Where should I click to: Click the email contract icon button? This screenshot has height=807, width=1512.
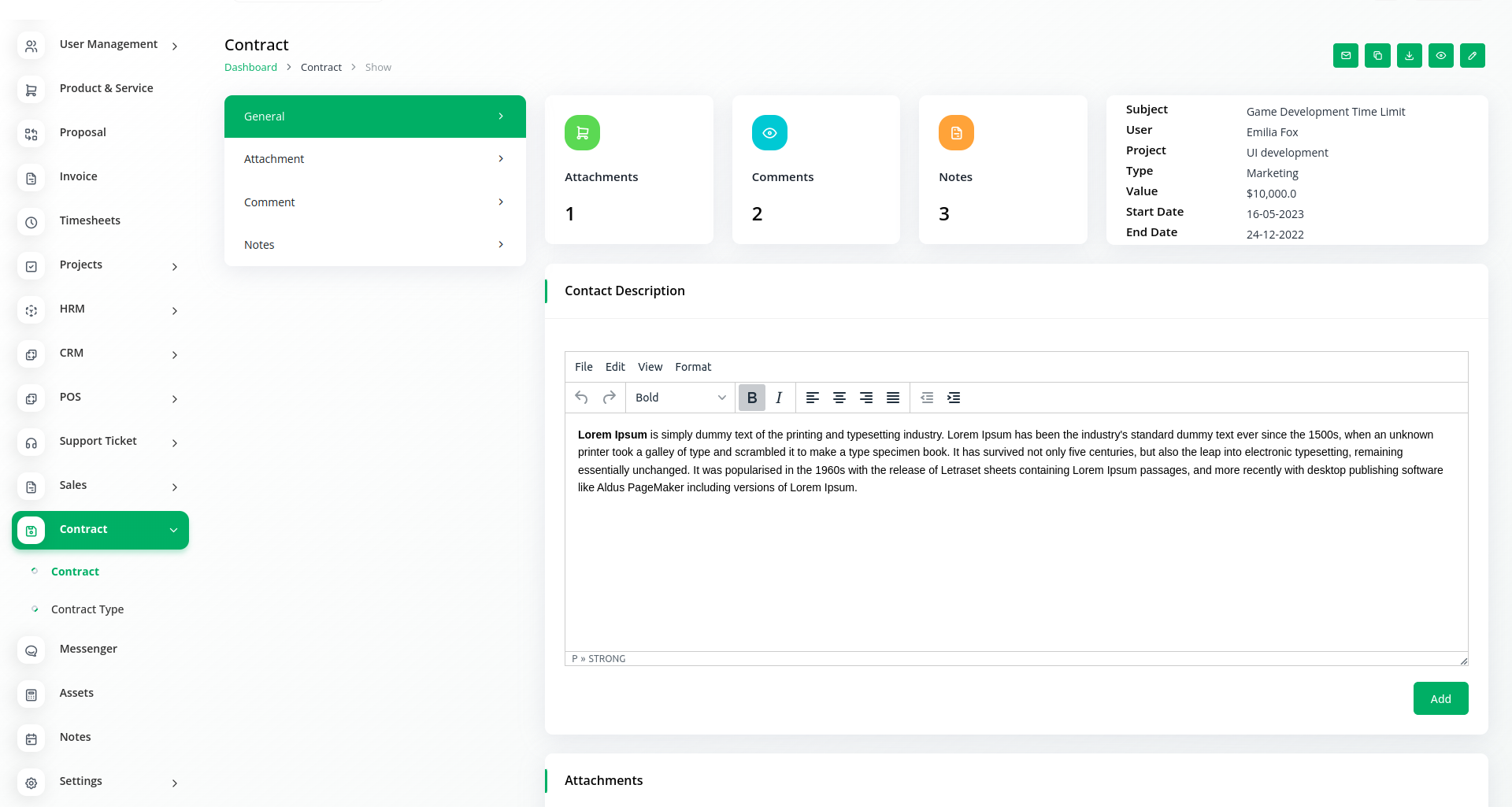coord(1346,56)
